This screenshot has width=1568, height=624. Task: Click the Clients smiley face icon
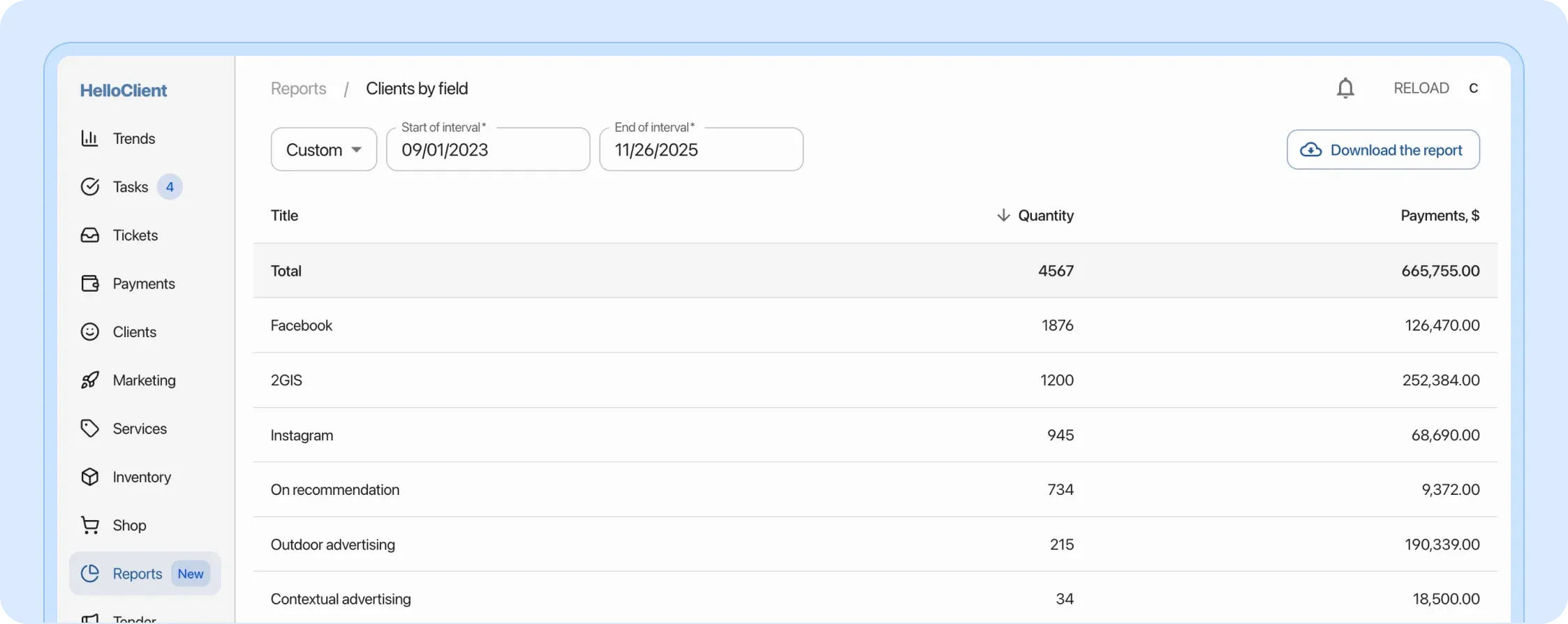click(x=89, y=332)
